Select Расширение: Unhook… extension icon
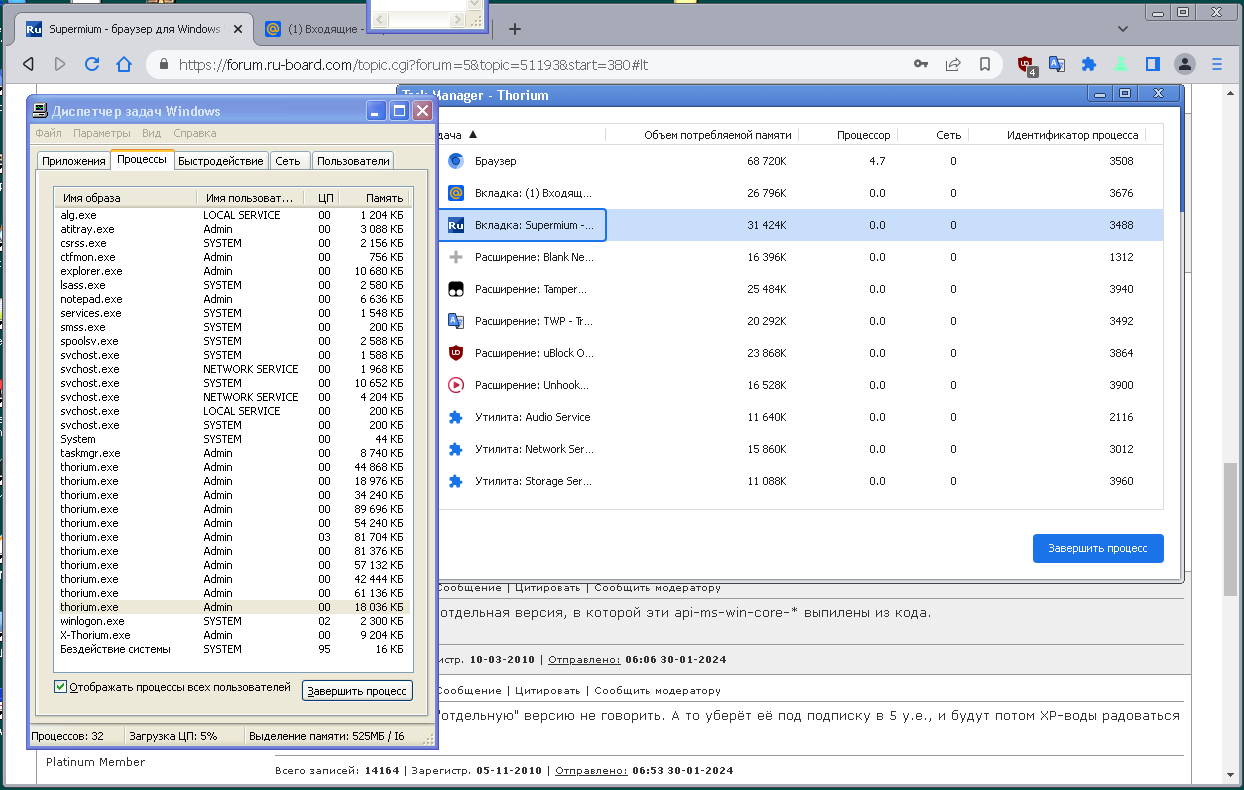The width and height of the screenshot is (1244, 790). 456,385
